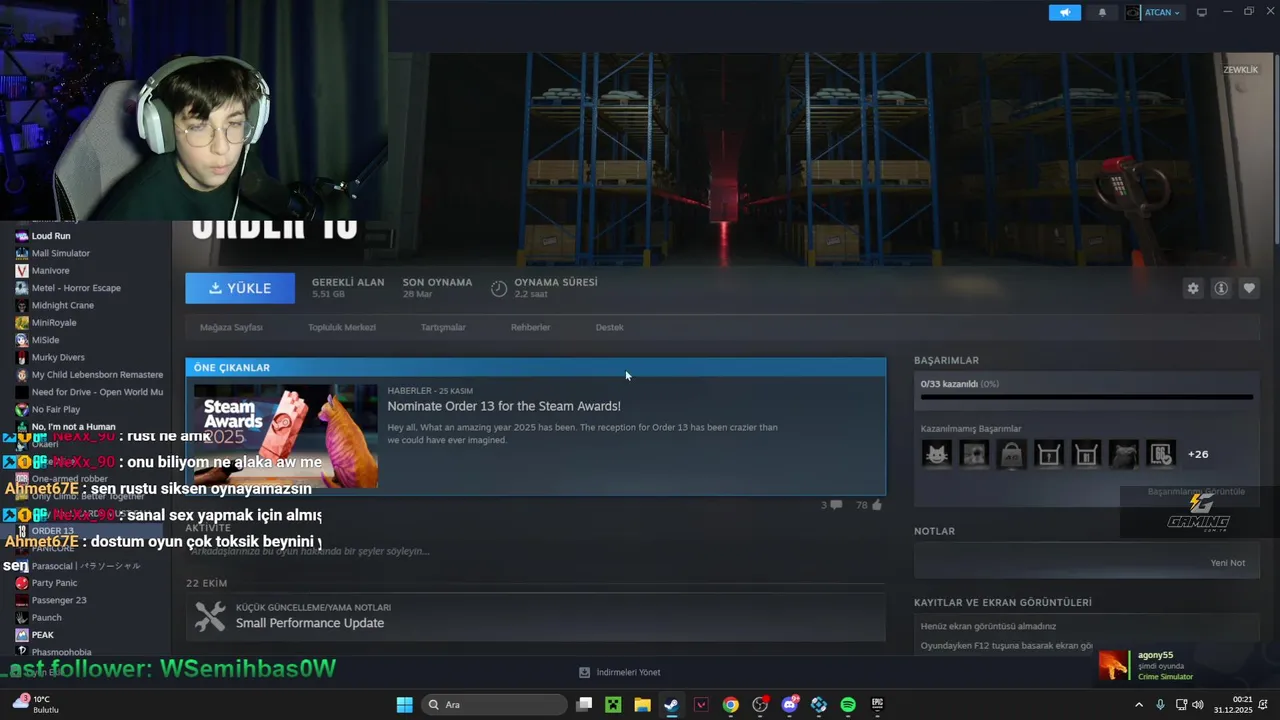
Task: Click the taskbar Ara search box
Action: (494, 705)
